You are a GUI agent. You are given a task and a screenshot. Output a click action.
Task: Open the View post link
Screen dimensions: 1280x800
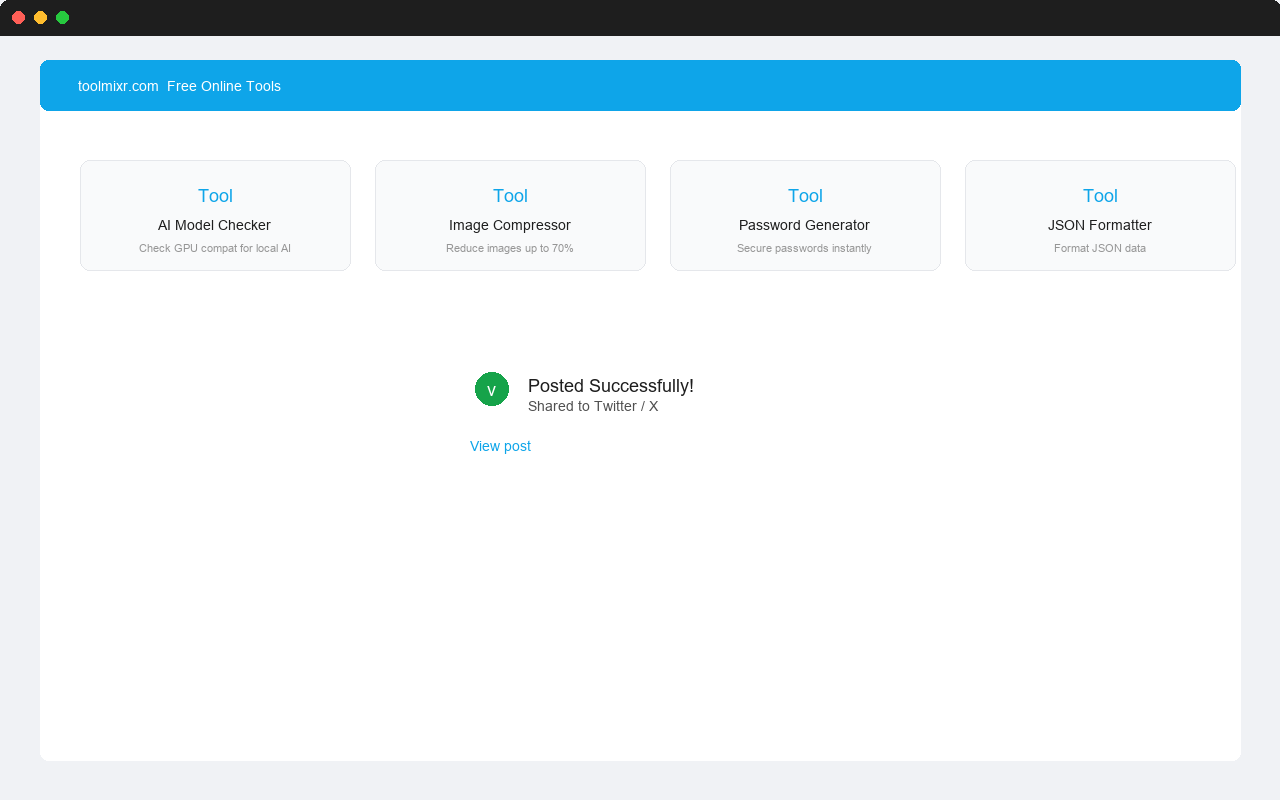(x=500, y=446)
